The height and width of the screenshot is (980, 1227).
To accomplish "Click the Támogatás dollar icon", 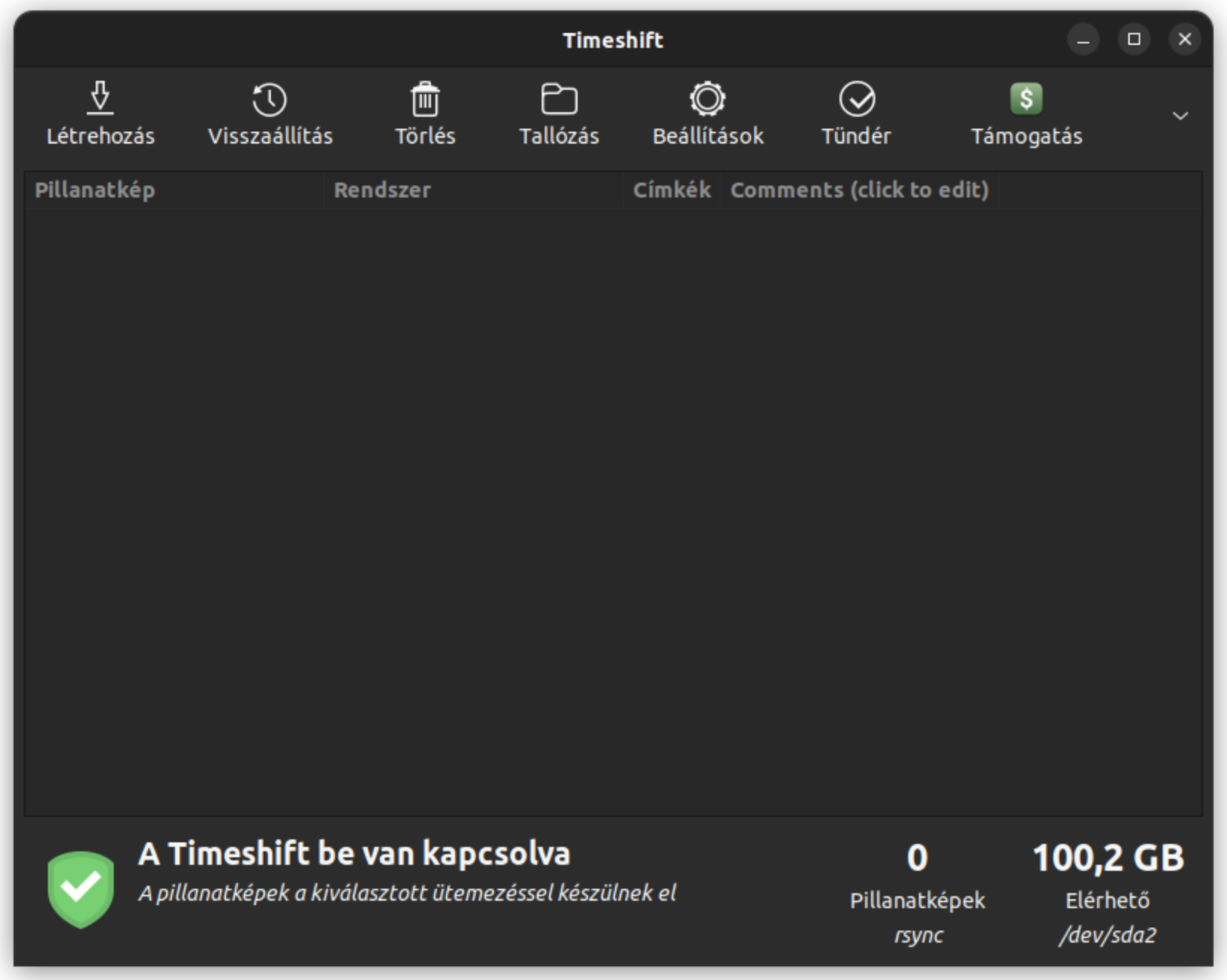I will tap(1026, 99).
